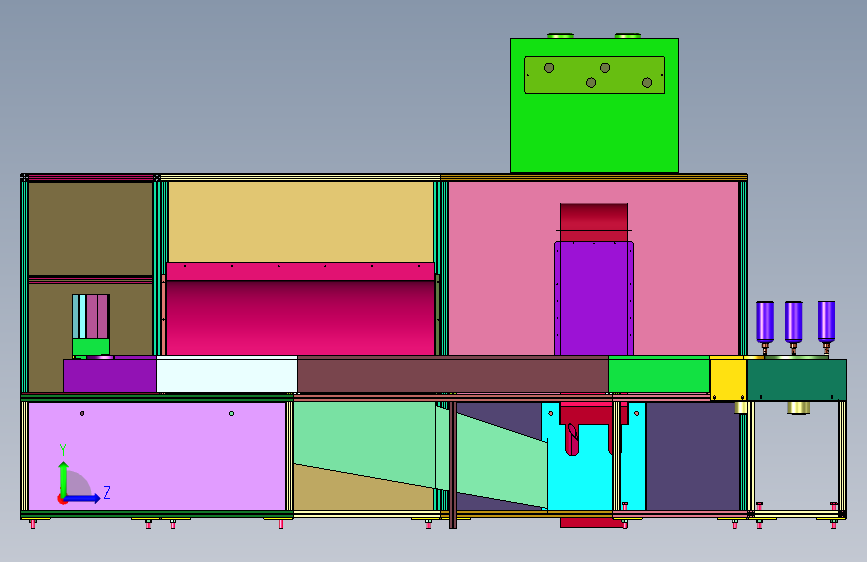Viewport: 867px width, 562px height.
Task: Select the middle purple bottle
Action: point(793,321)
